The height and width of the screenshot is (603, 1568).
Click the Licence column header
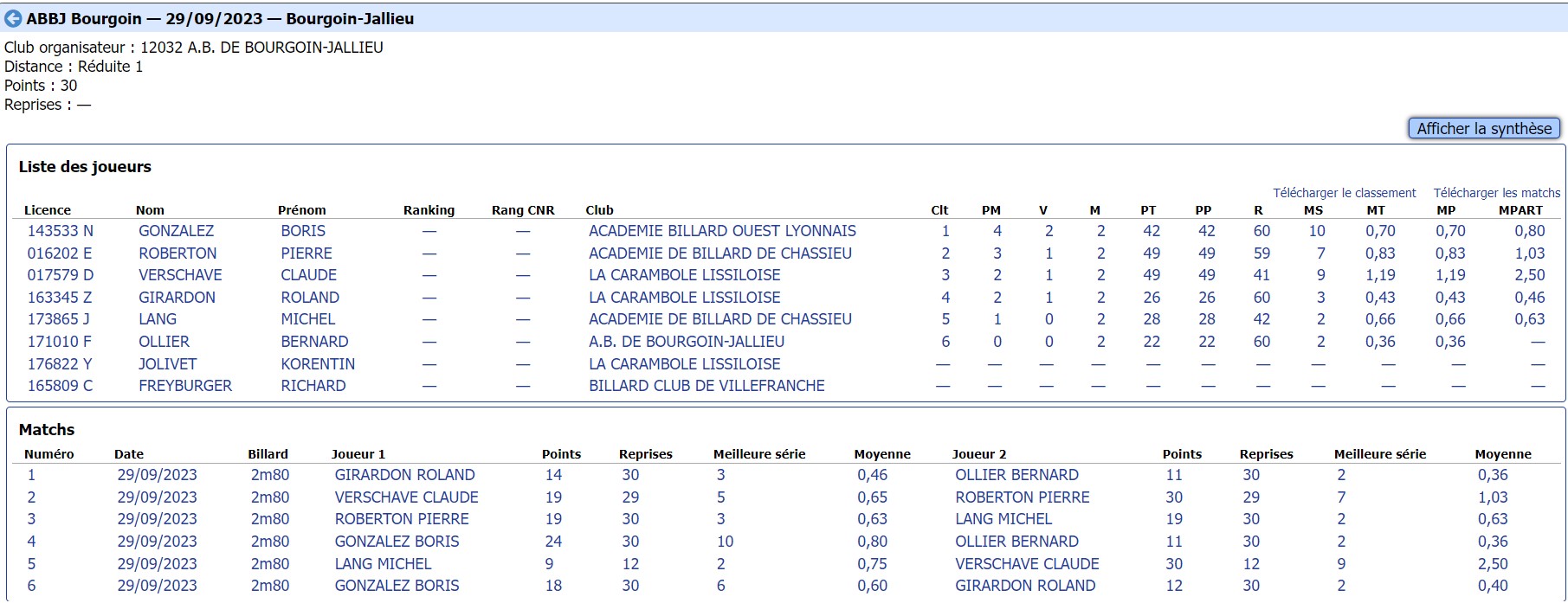(x=48, y=210)
